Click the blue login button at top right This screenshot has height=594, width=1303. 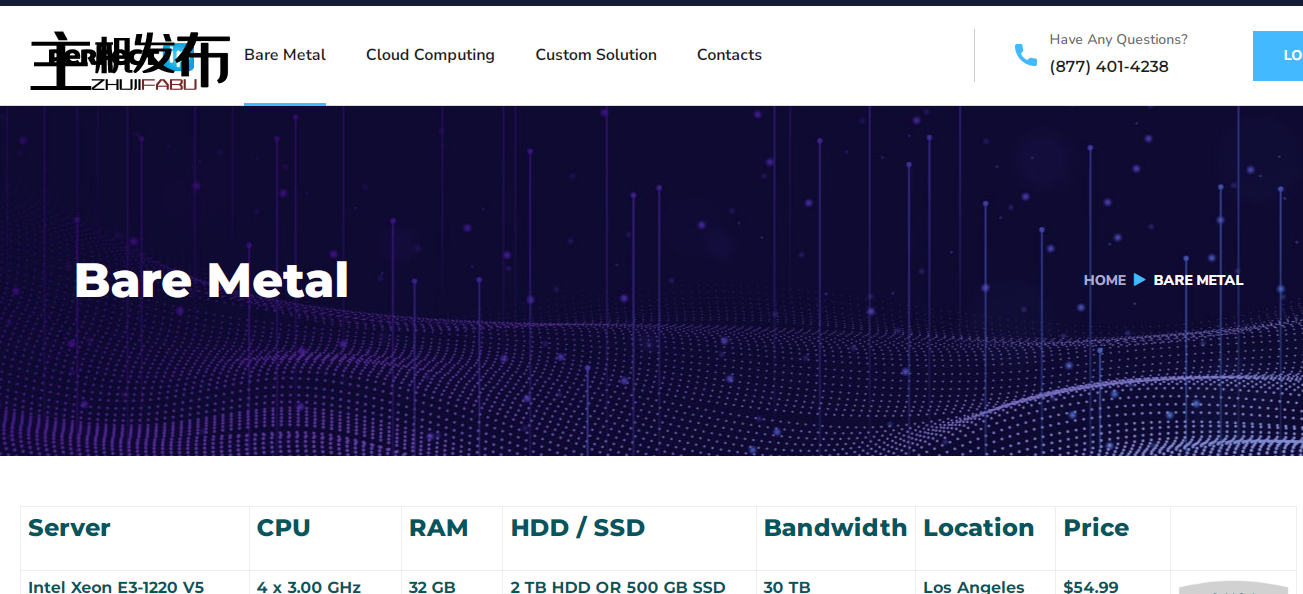click(x=1278, y=56)
